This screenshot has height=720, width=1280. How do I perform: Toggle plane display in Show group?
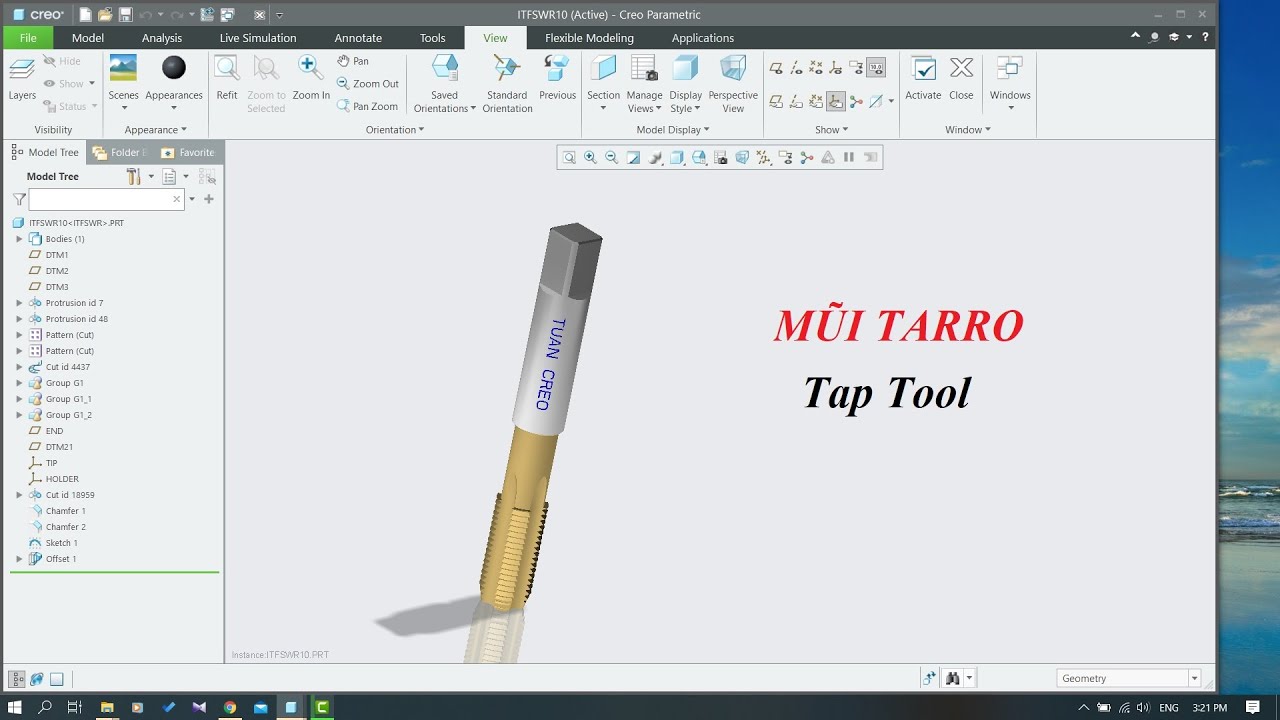[776, 68]
